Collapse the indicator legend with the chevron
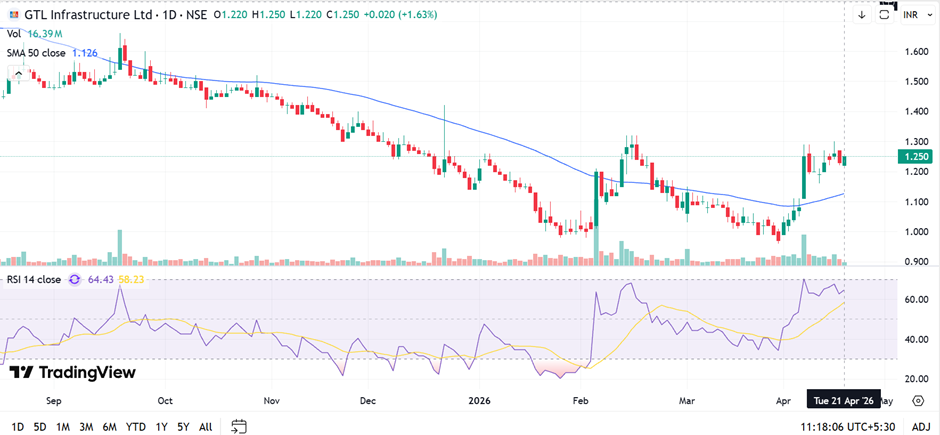Image resolution: width=940 pixels, height=435 pixels. coord(18,72)
